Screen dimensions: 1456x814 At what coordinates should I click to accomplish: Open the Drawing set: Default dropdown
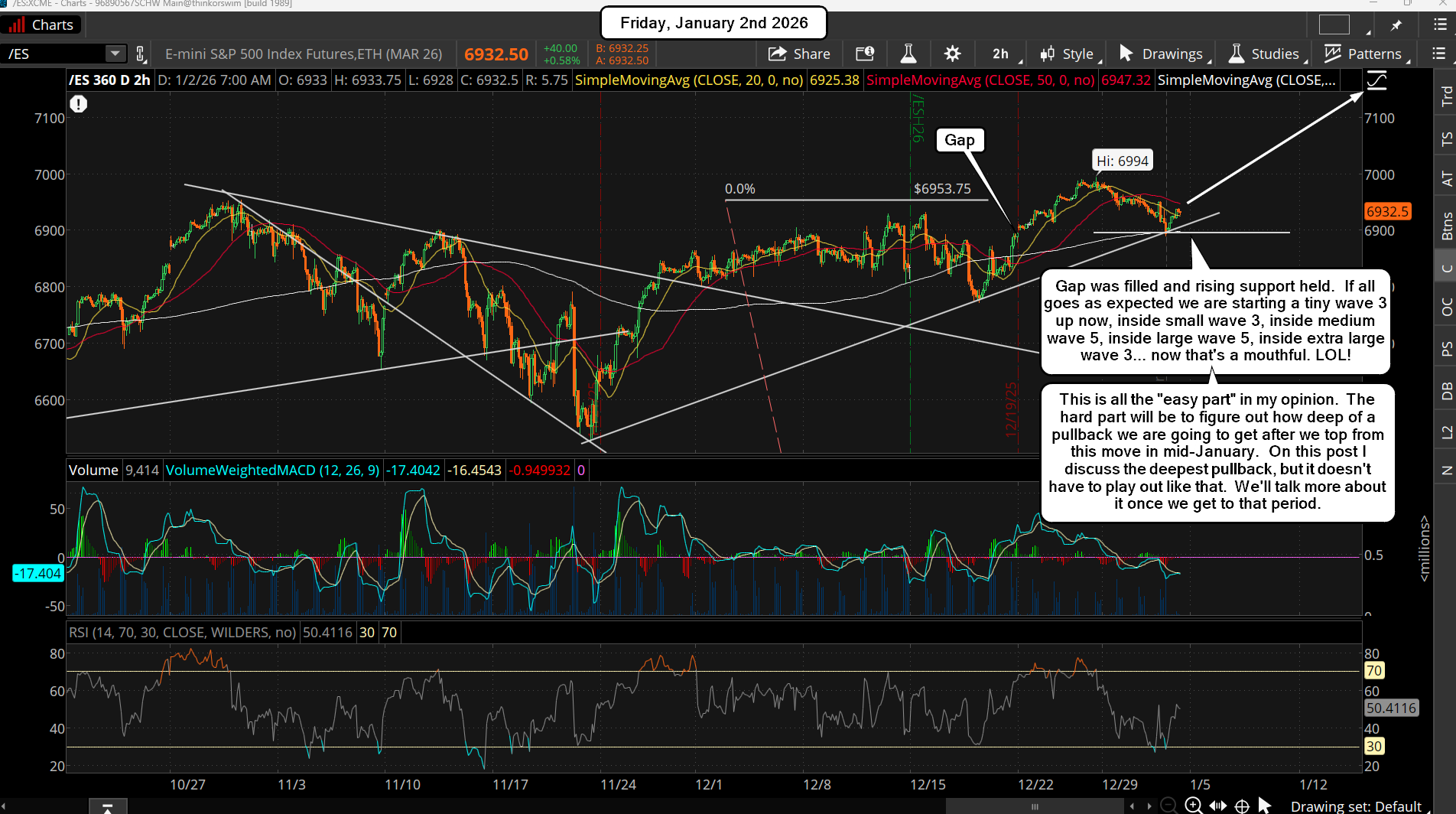click(1355, 806)
